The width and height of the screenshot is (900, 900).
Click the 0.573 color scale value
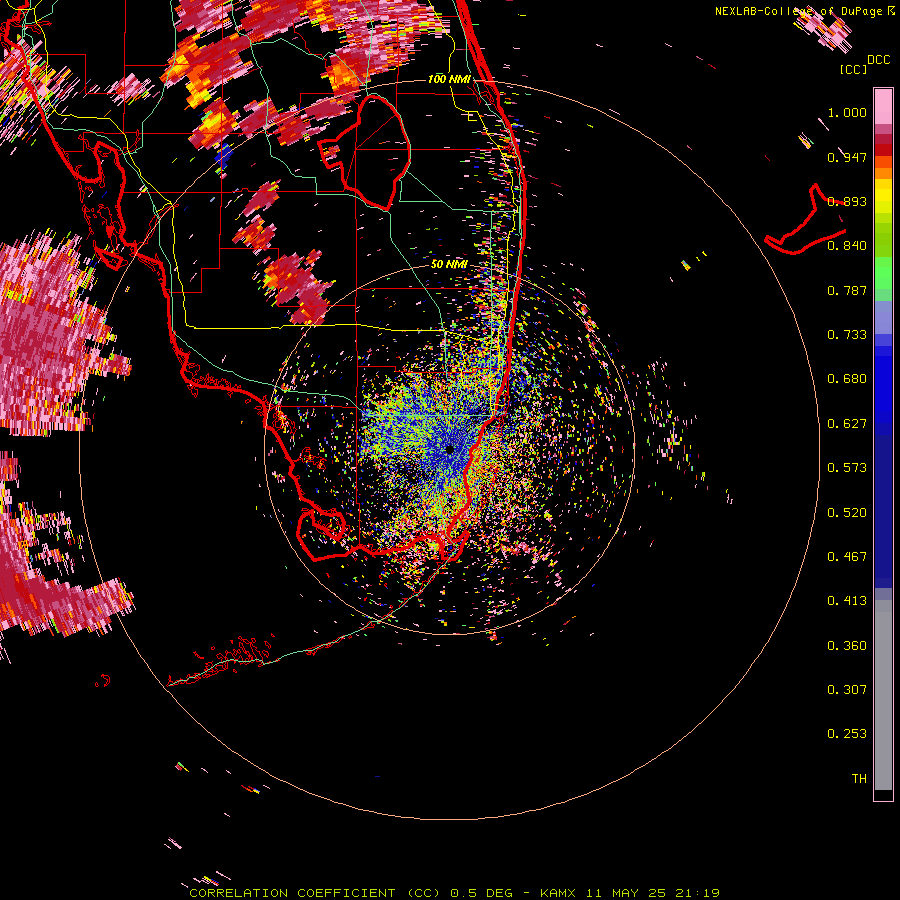[x=847, y=468]
